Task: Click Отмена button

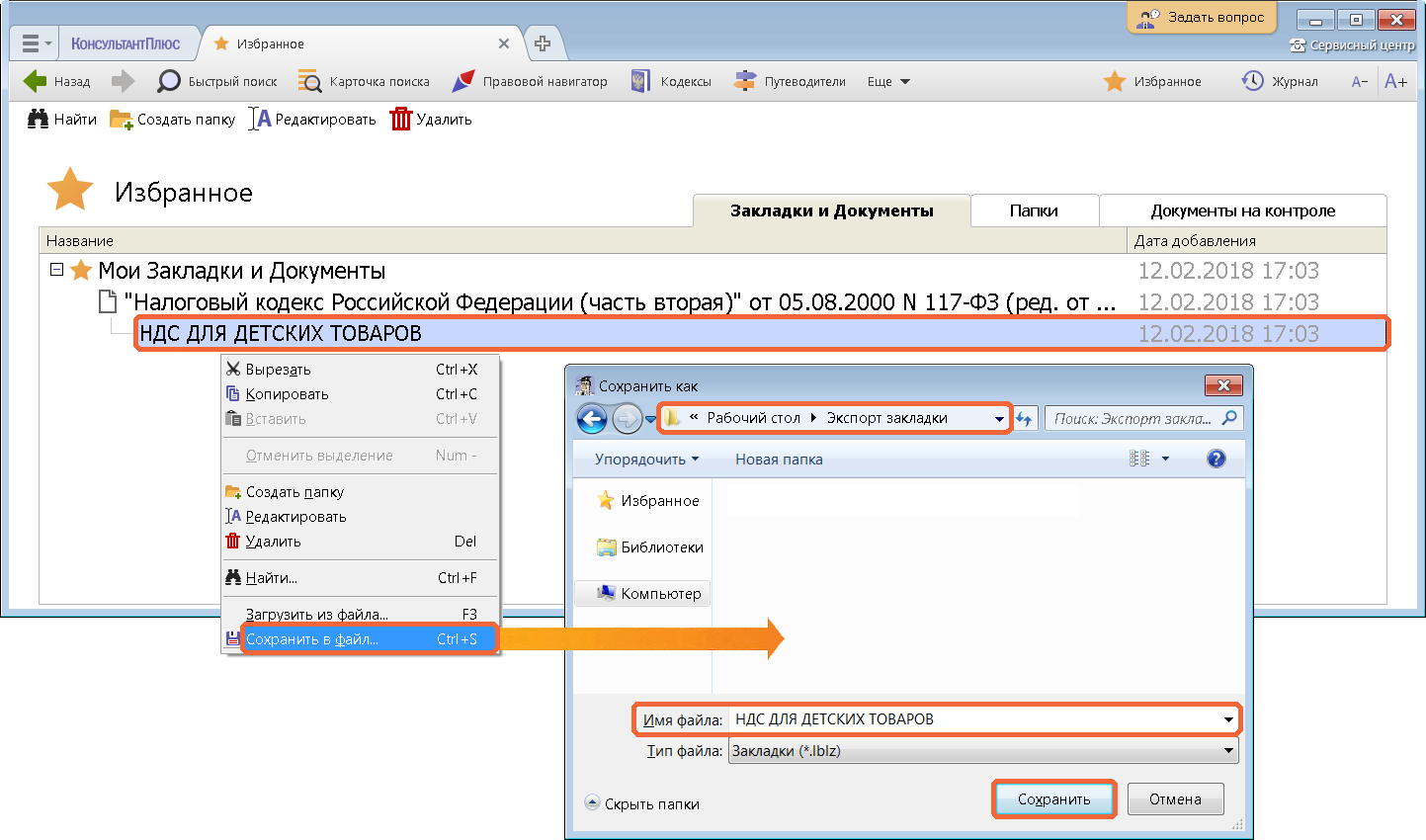Action: point(1175,799)
